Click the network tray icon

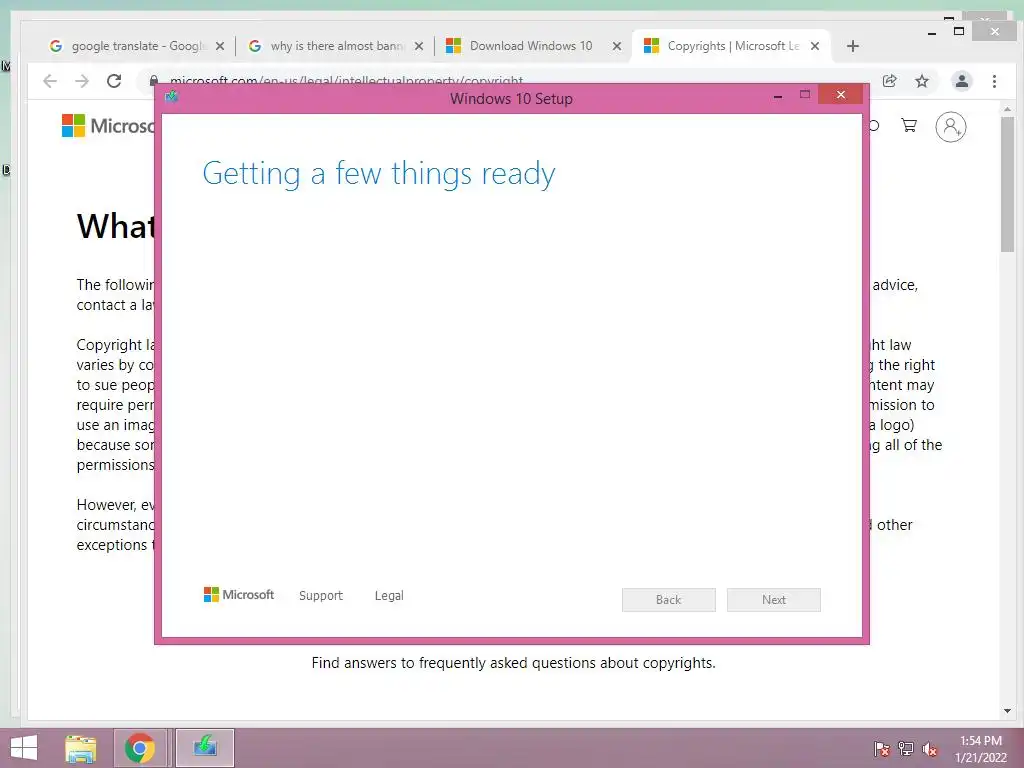pyautogui.click(x=906, y=748)
